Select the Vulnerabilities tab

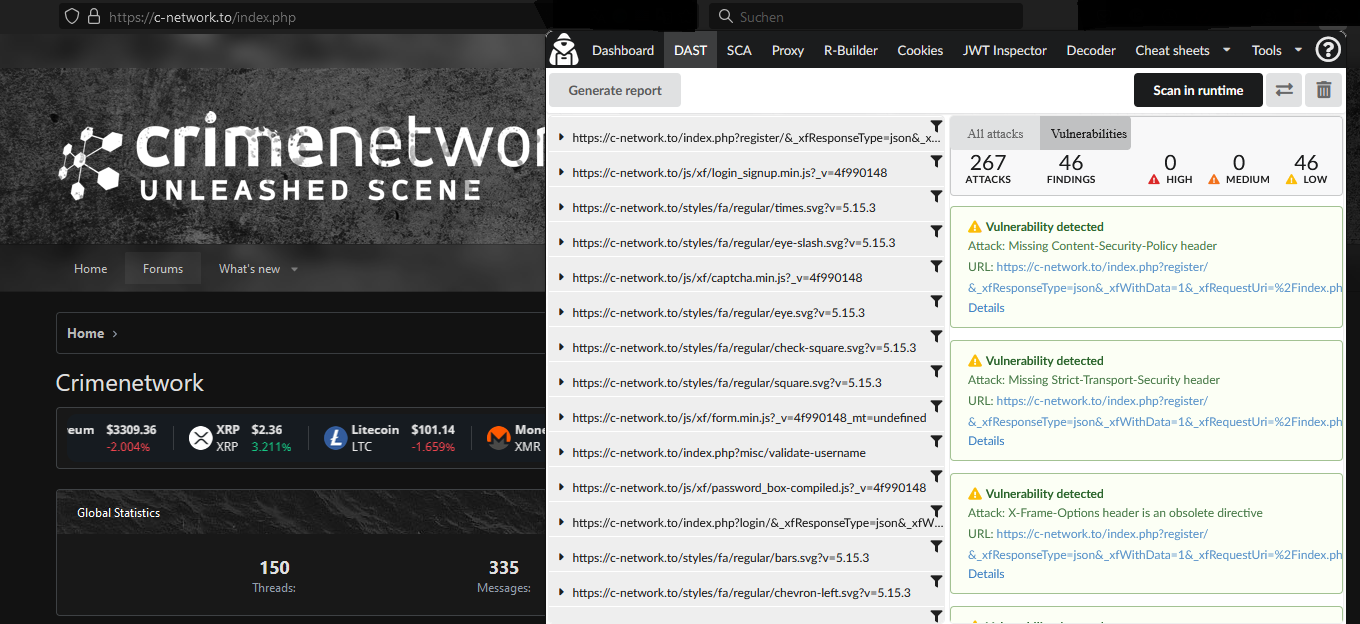pos(1088,134)
